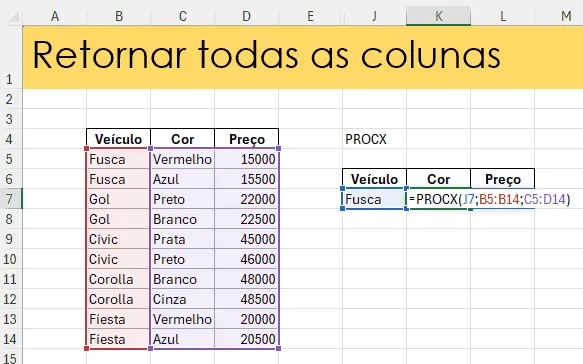Click the price cell 20500
This screenshot has width=583, height=364.
[246, 339]
